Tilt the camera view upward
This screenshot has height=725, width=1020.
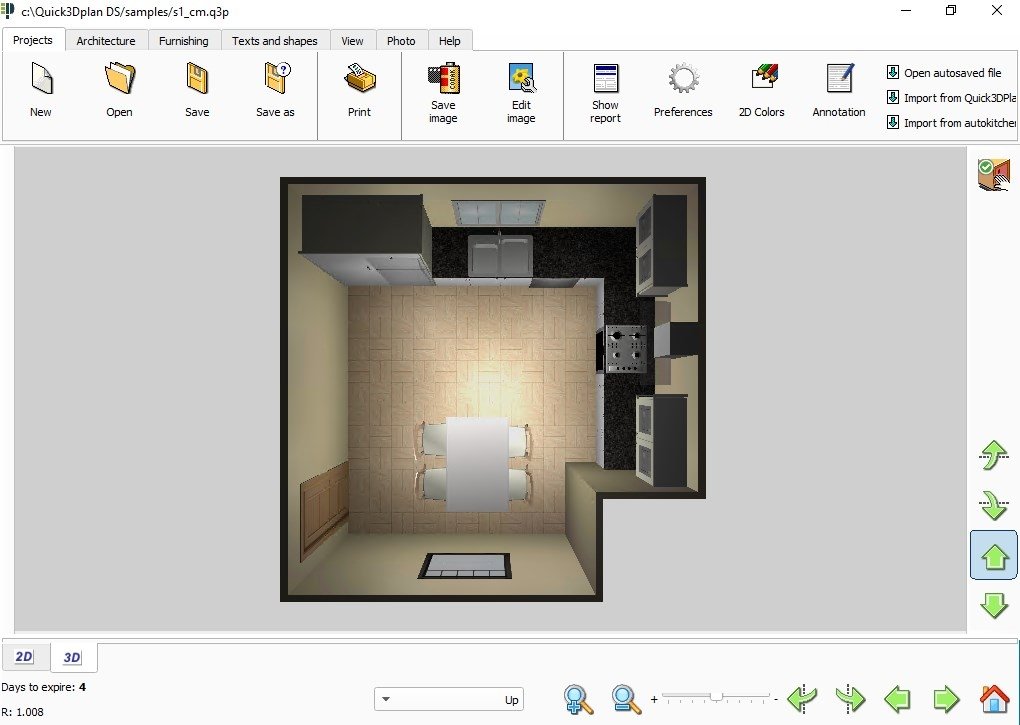click(x=993, y=455)
